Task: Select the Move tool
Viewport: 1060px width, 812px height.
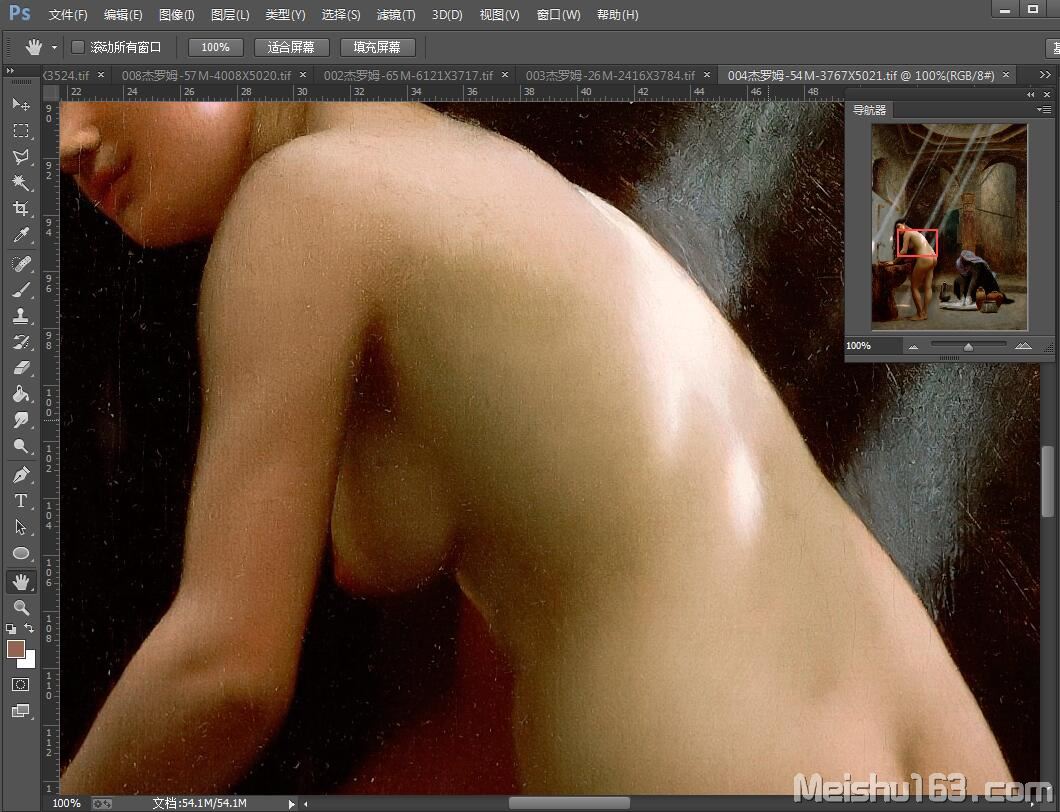Action: pos(21,104)
